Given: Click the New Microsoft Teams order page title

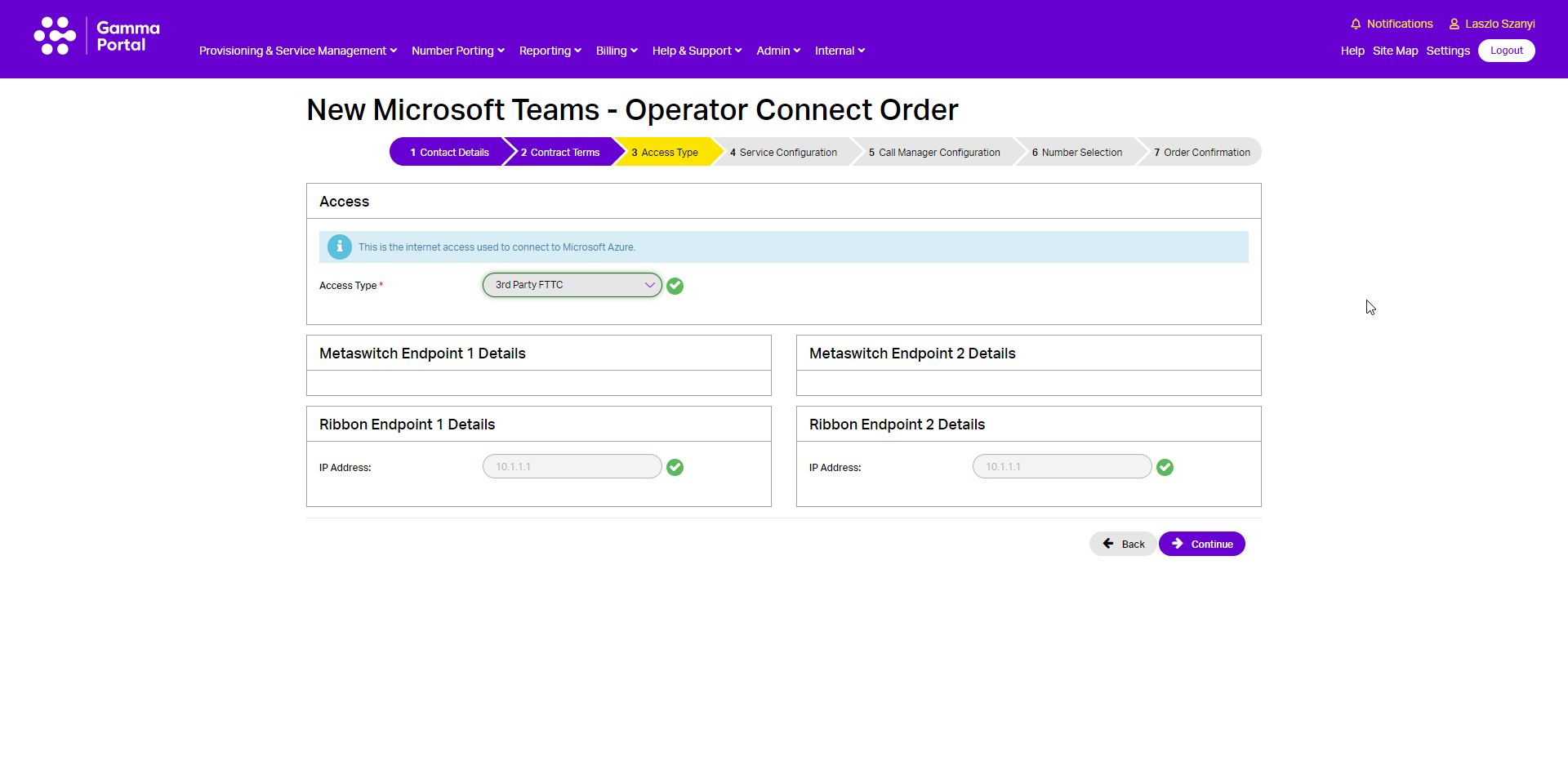Looking at the screenshot, I should (x=632, y=109).
